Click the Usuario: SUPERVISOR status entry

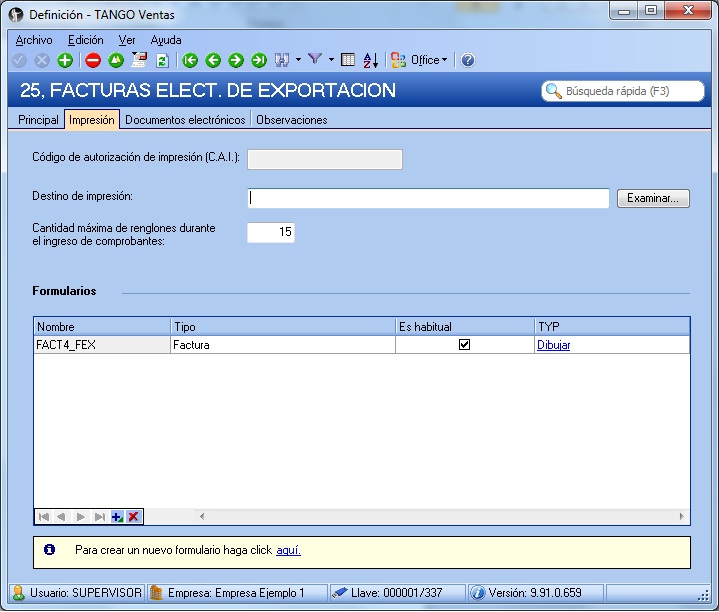77,593
